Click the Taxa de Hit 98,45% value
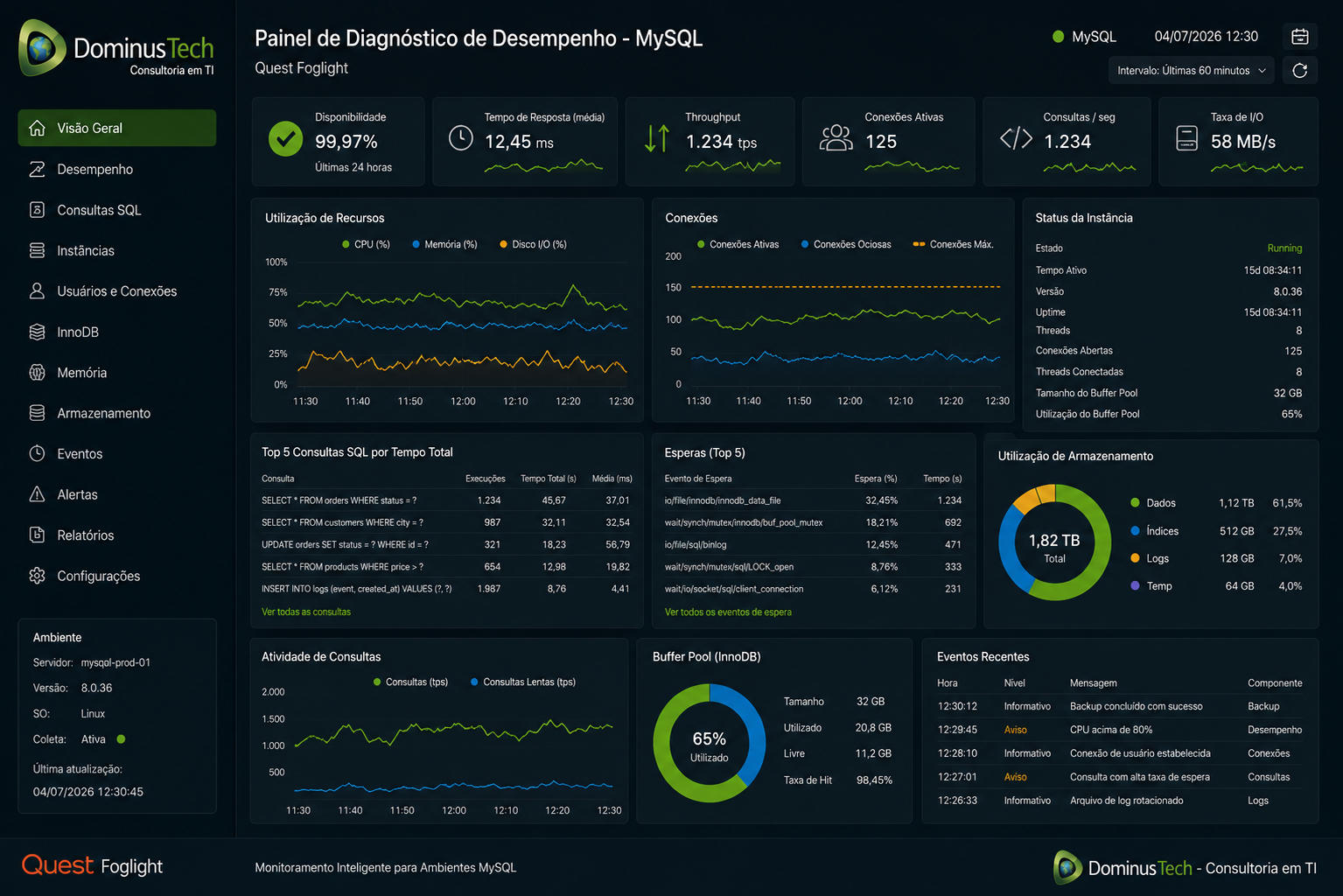Image resolution: width=1343 pixels, height=896 pixels. pyautogui.click(x=874, y=780)
